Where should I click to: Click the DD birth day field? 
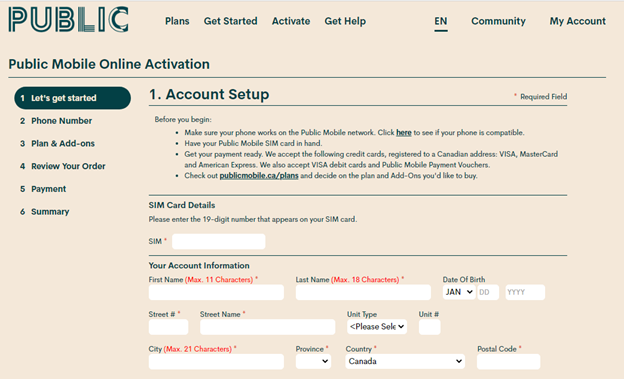pyautogui.click(x=488, y=292)
